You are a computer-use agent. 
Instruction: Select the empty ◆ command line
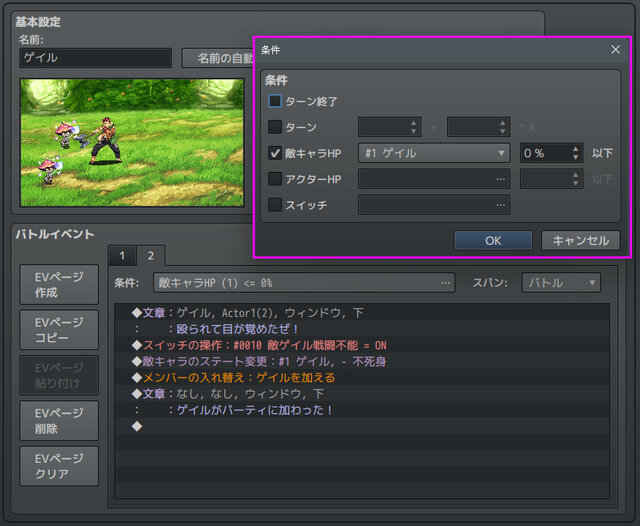(x=362, y=426)
